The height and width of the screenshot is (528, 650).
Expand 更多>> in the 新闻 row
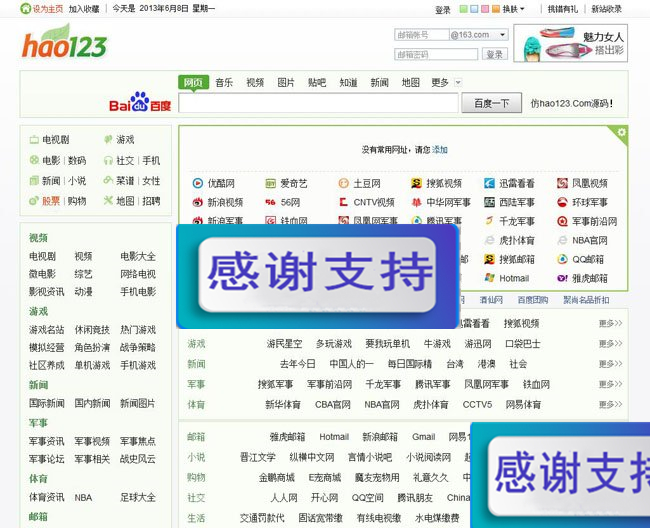tap(610, 364)
